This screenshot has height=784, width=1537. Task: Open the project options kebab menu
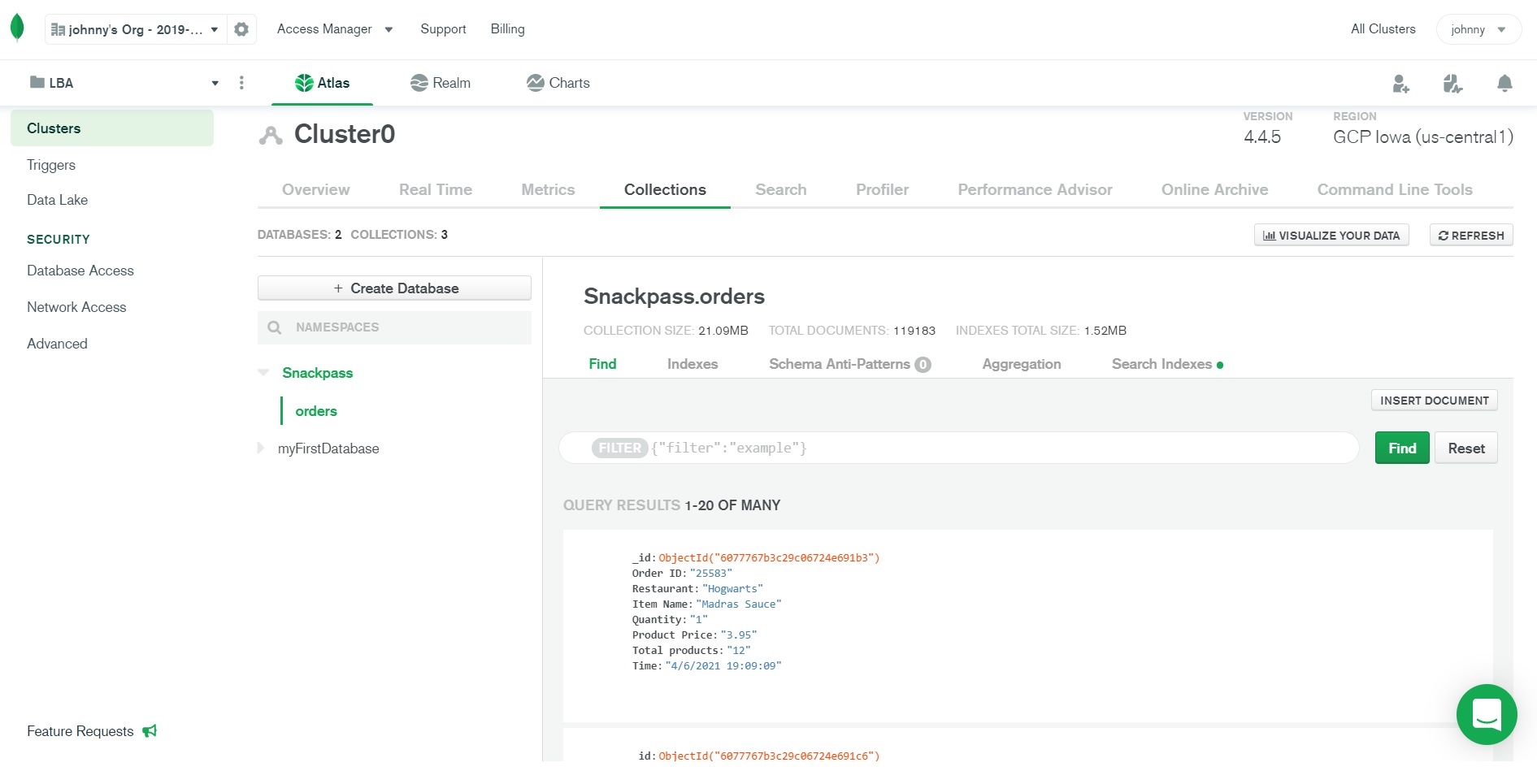pos(241,83)
